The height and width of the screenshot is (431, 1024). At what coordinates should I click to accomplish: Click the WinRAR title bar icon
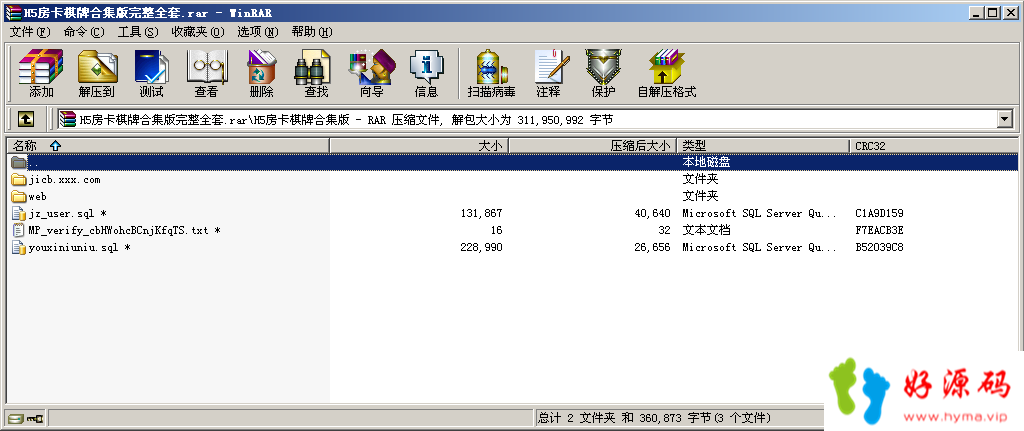tap(12, 13)
